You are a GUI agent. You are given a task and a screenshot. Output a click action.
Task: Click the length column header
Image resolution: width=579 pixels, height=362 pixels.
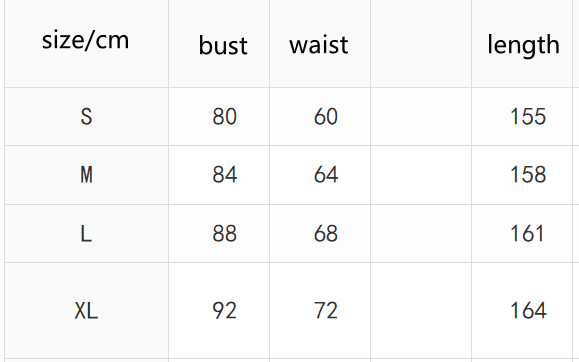pos(522,43)
